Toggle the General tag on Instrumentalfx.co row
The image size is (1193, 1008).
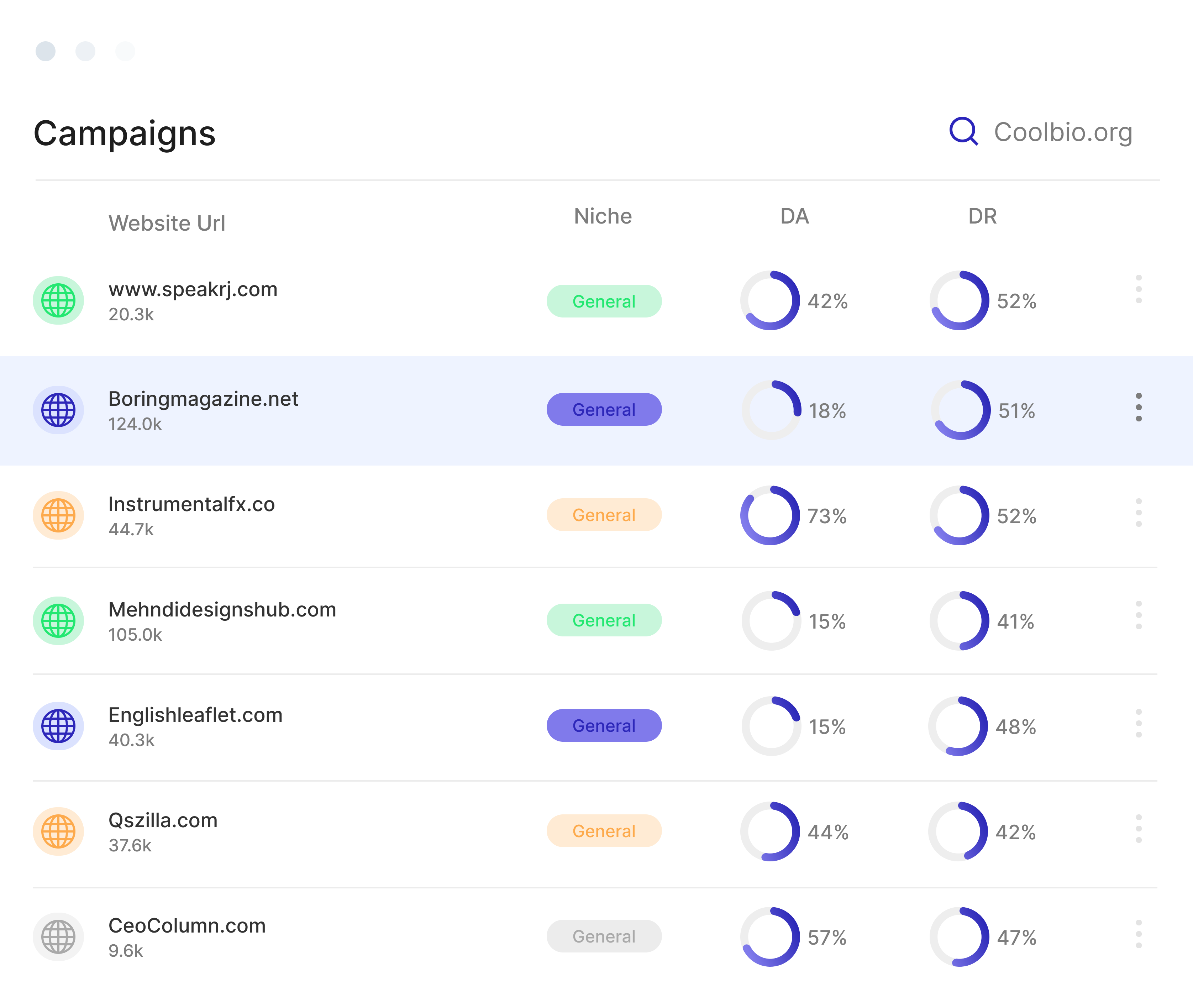click(x=604, y=515)
